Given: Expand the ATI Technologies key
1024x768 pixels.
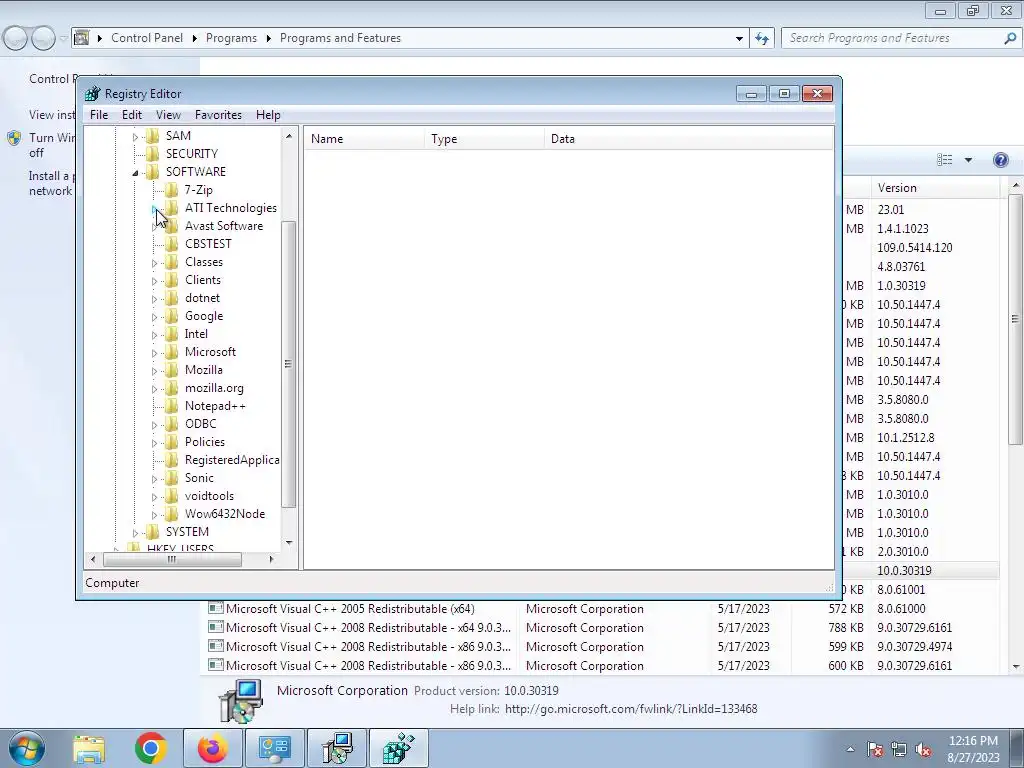Looking at the screenshot, I should 155,208.
